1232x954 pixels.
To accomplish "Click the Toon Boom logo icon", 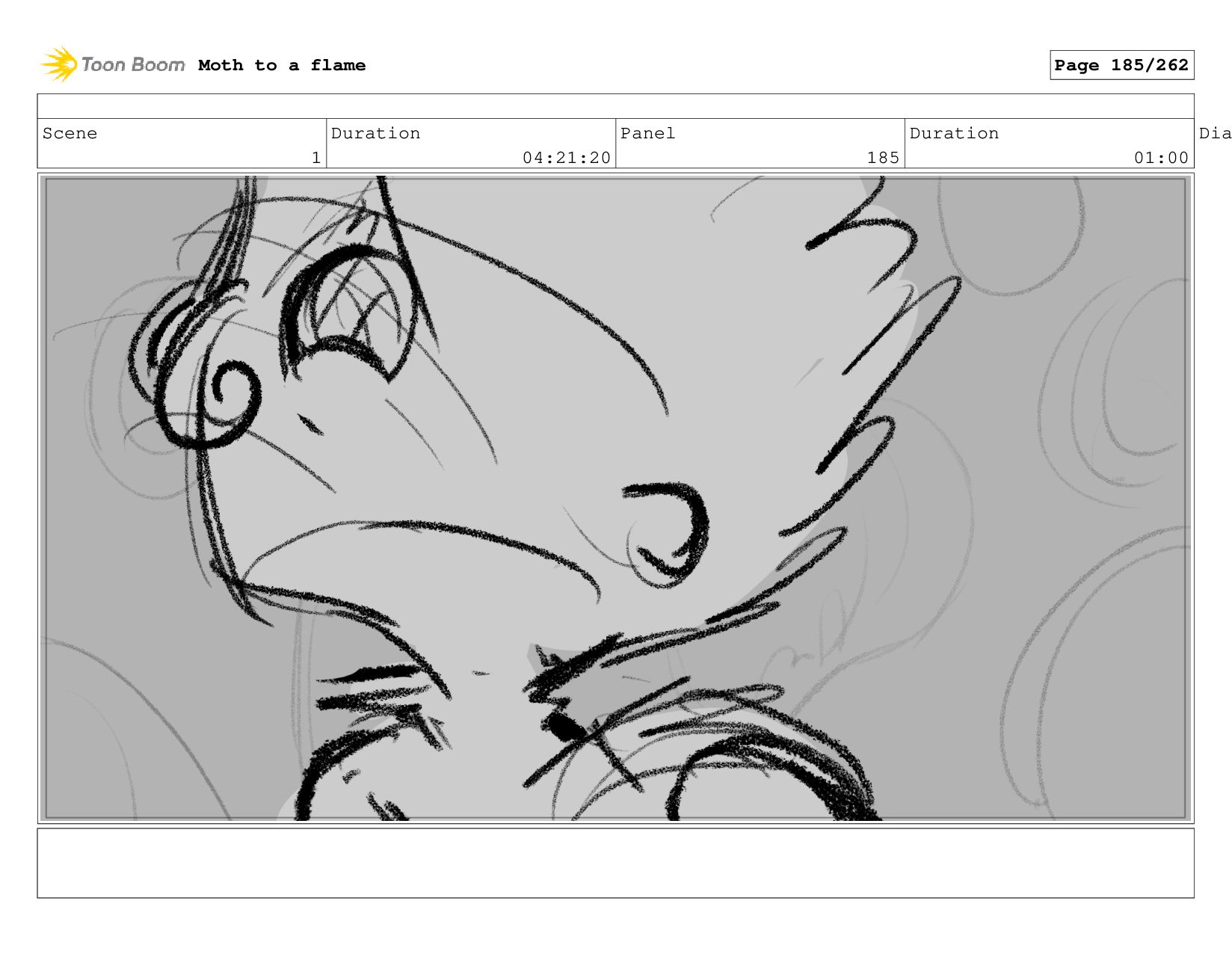I will click(59, 64).
